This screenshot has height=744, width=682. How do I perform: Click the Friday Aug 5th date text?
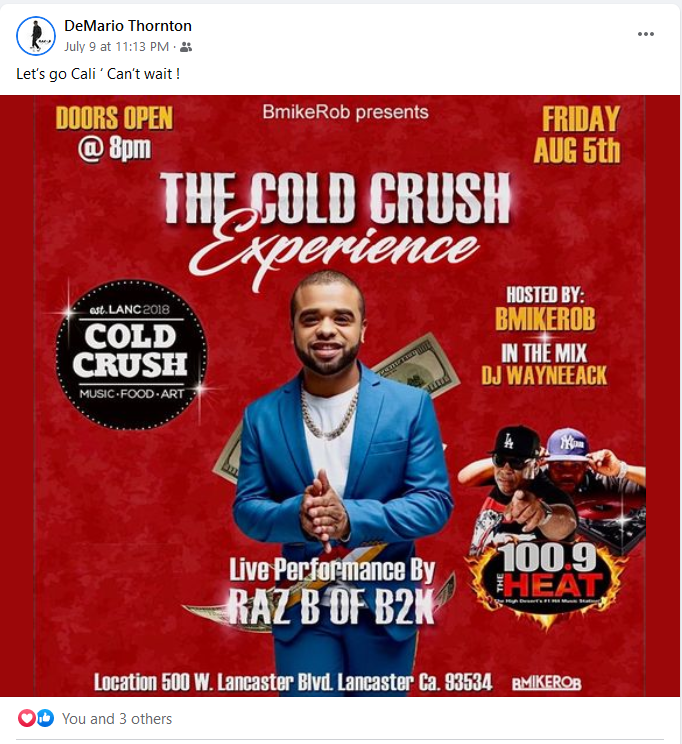578,135
